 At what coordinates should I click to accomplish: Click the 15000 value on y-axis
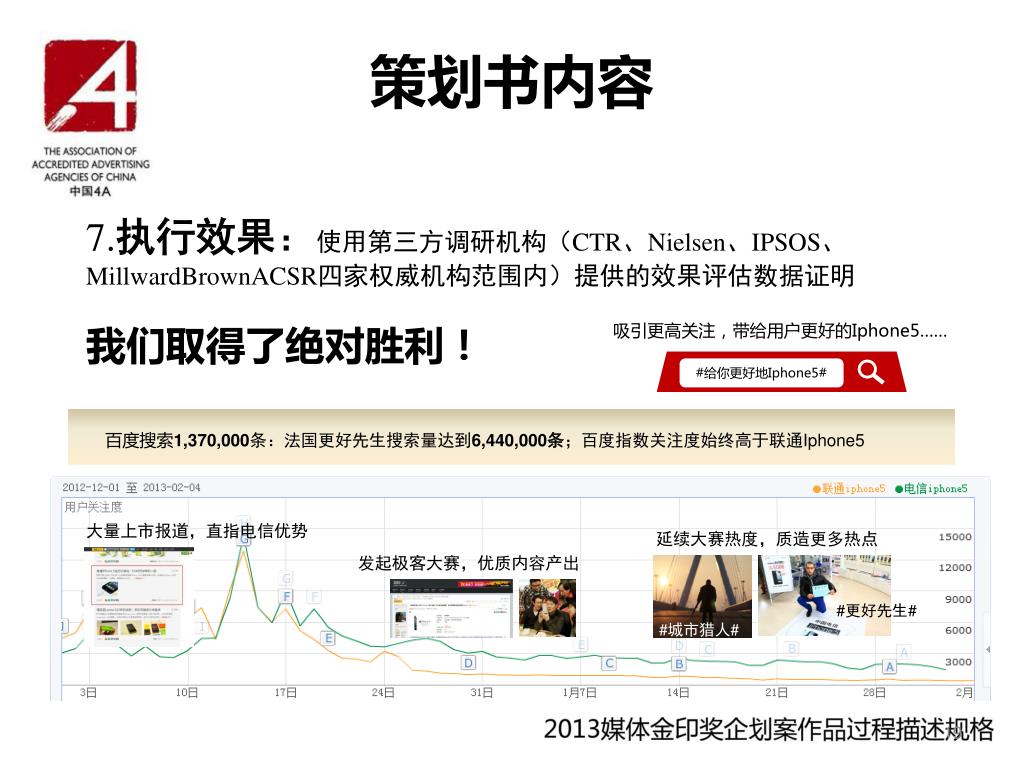pos(955,536)
